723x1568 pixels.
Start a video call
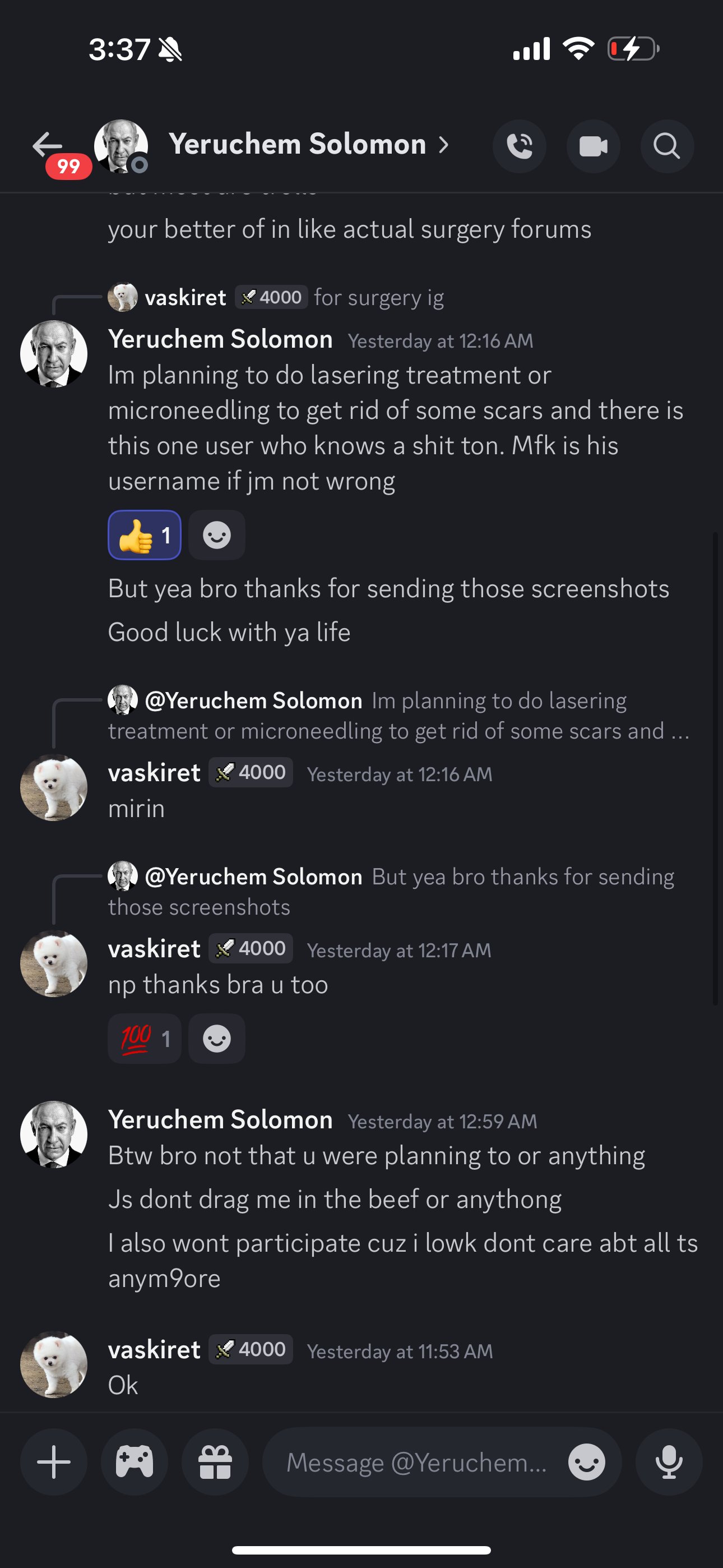point(594,147)
